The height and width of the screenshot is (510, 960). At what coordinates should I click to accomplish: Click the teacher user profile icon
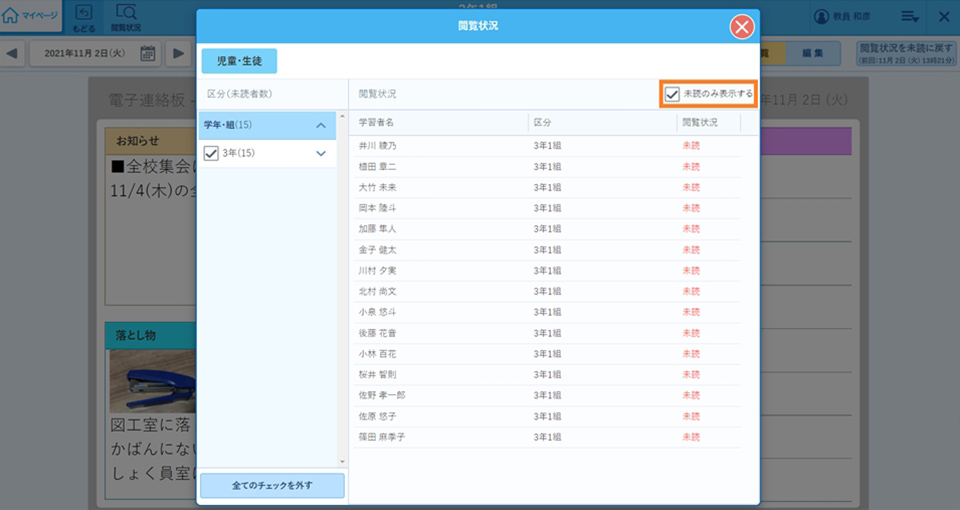(x=822, y=16)
